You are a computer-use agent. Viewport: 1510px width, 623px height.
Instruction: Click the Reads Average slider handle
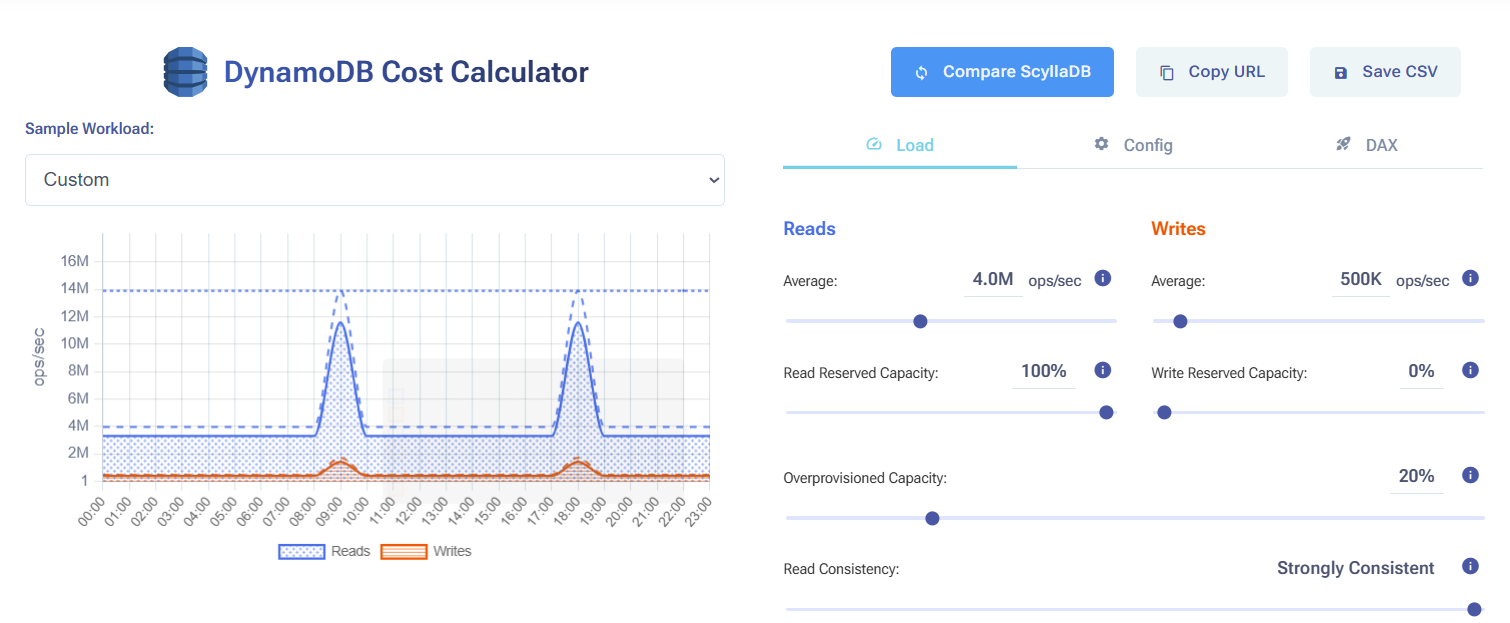921,321
